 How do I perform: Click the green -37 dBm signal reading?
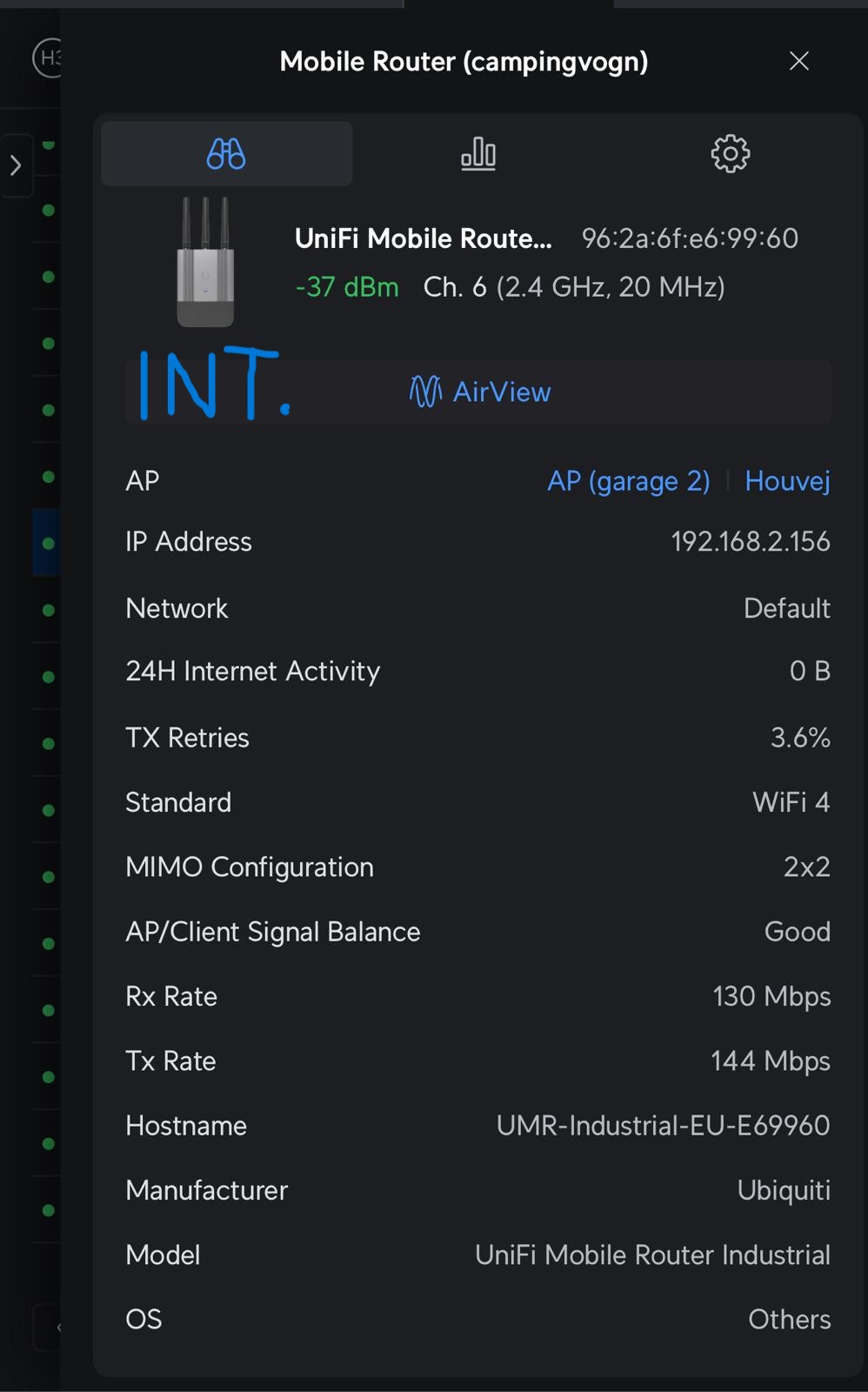tap(347, 287)
